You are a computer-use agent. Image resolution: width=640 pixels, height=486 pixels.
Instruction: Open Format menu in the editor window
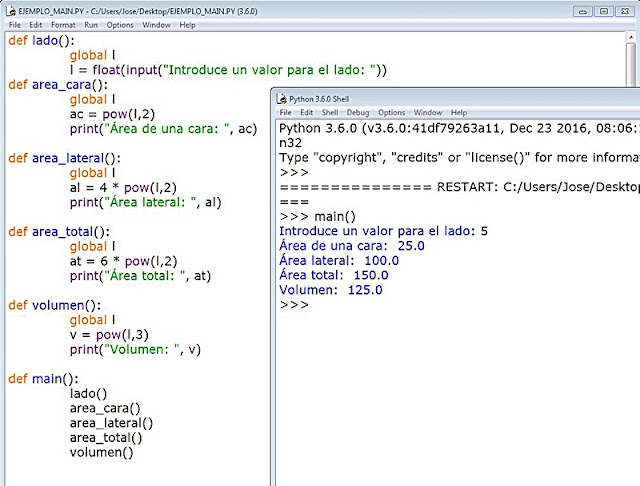pos(63,25)
